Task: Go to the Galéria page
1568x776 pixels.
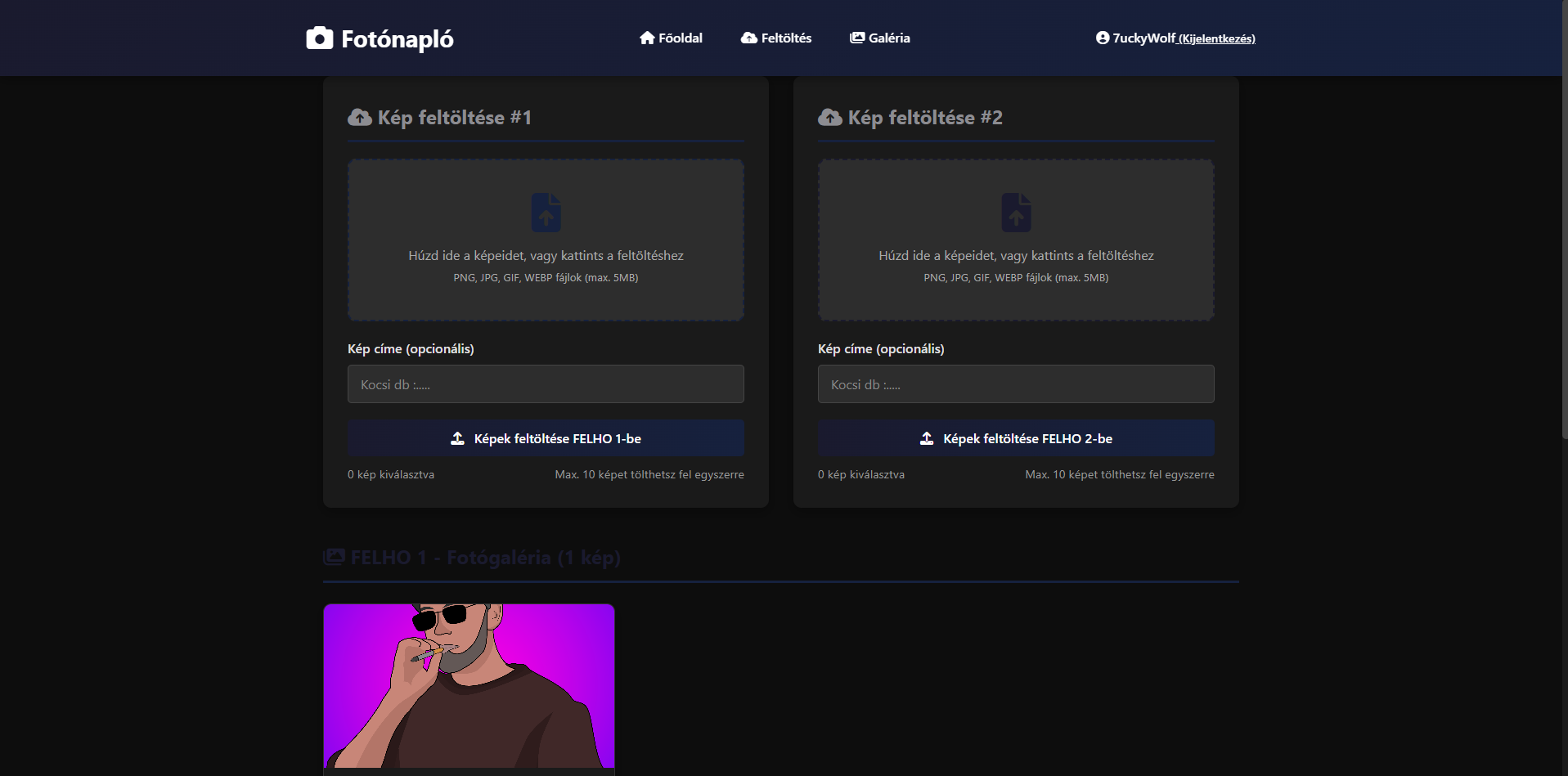Action: [880, 38]
